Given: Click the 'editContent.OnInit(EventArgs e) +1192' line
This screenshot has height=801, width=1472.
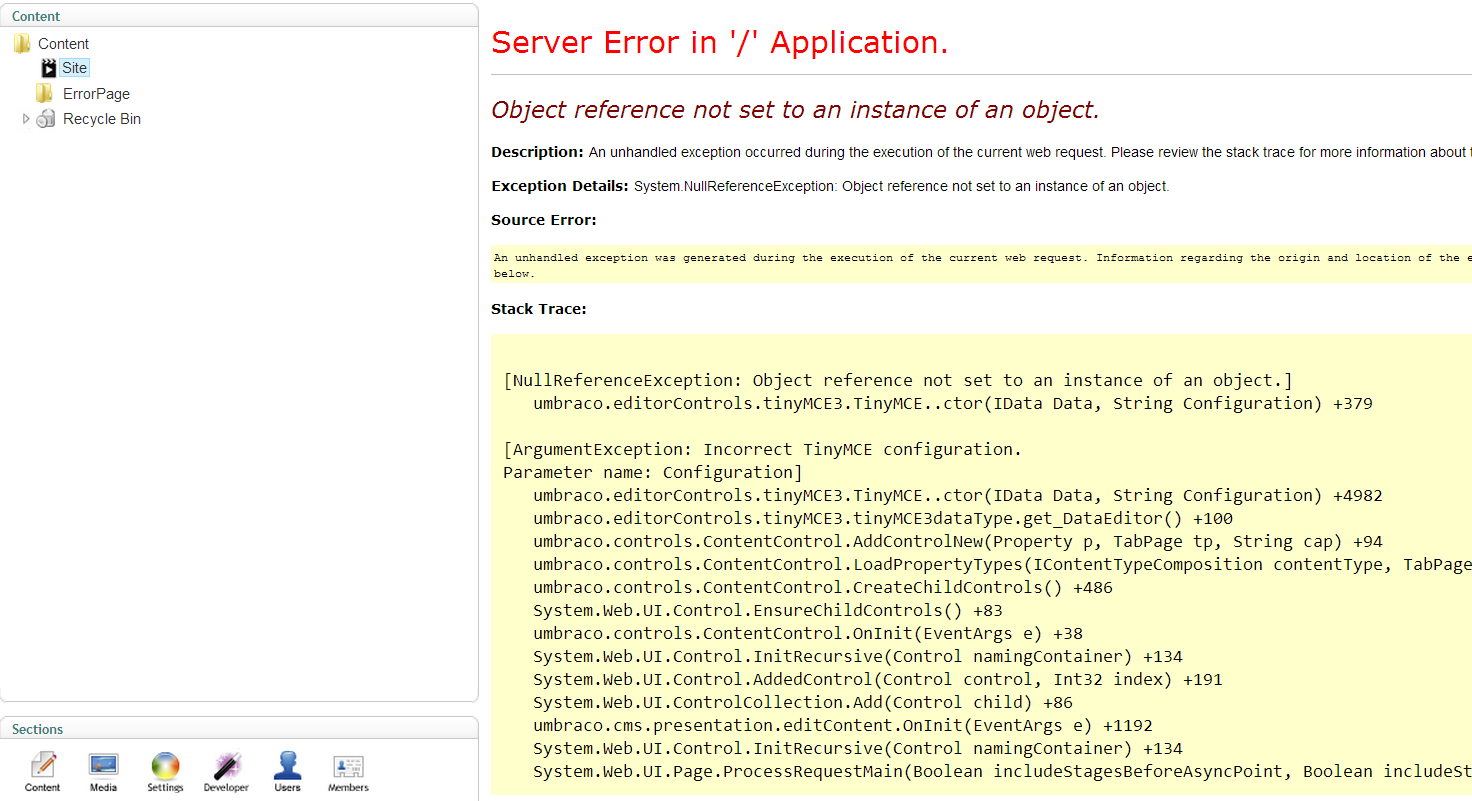Looking at the screenshot, I should coord(843,725).
